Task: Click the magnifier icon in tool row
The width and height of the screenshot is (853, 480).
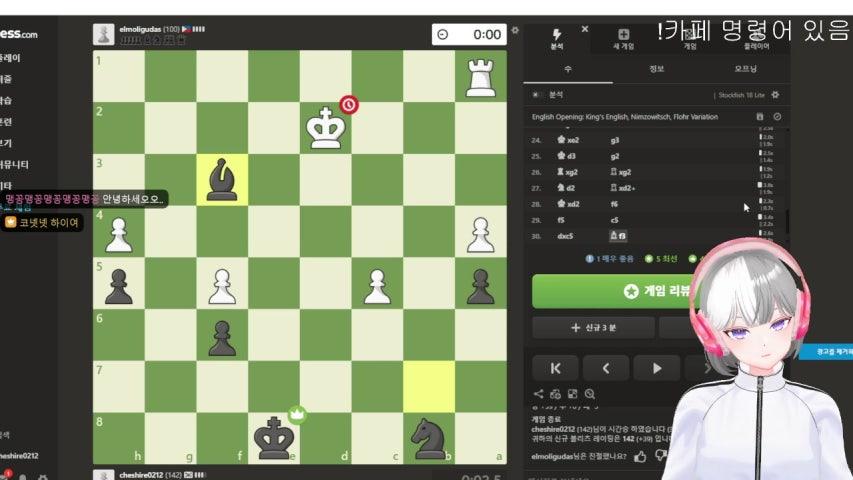Action: pos(590,393)
